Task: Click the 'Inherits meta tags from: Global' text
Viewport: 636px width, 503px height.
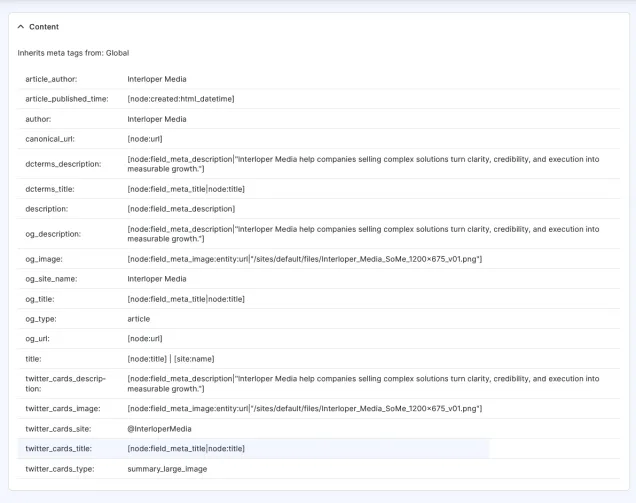Action: point(73,52)
